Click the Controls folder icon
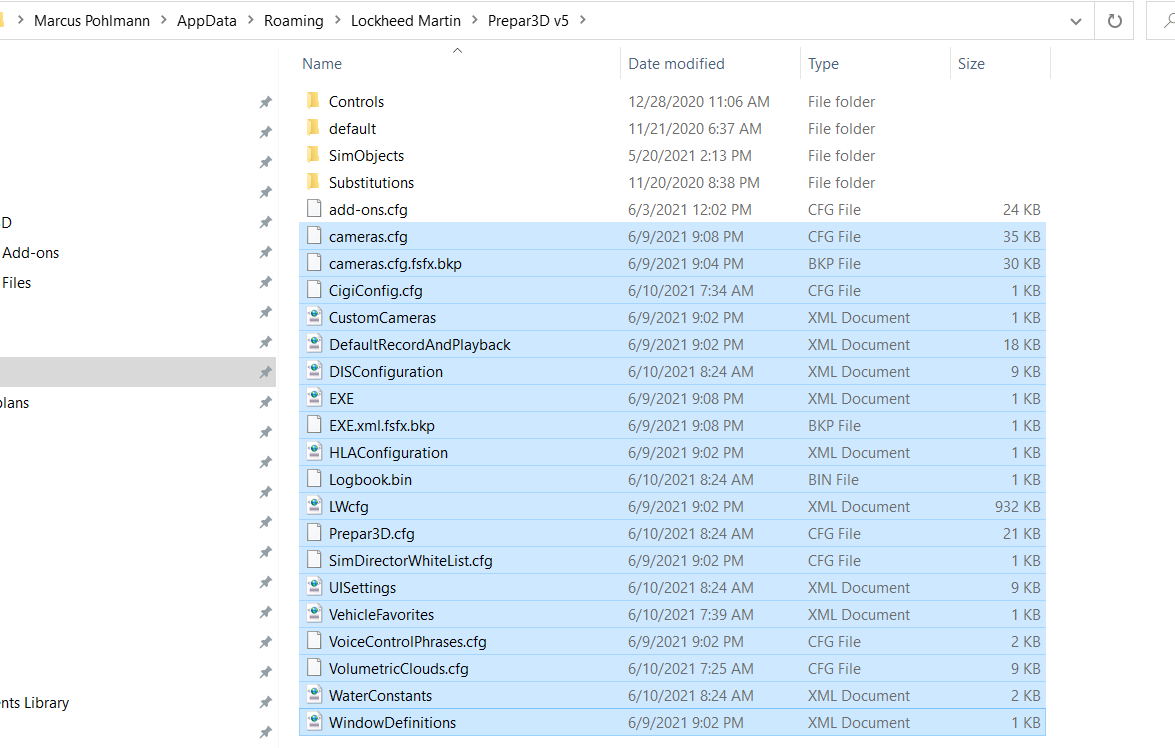 pyautogui.click(x=314, y=100)
